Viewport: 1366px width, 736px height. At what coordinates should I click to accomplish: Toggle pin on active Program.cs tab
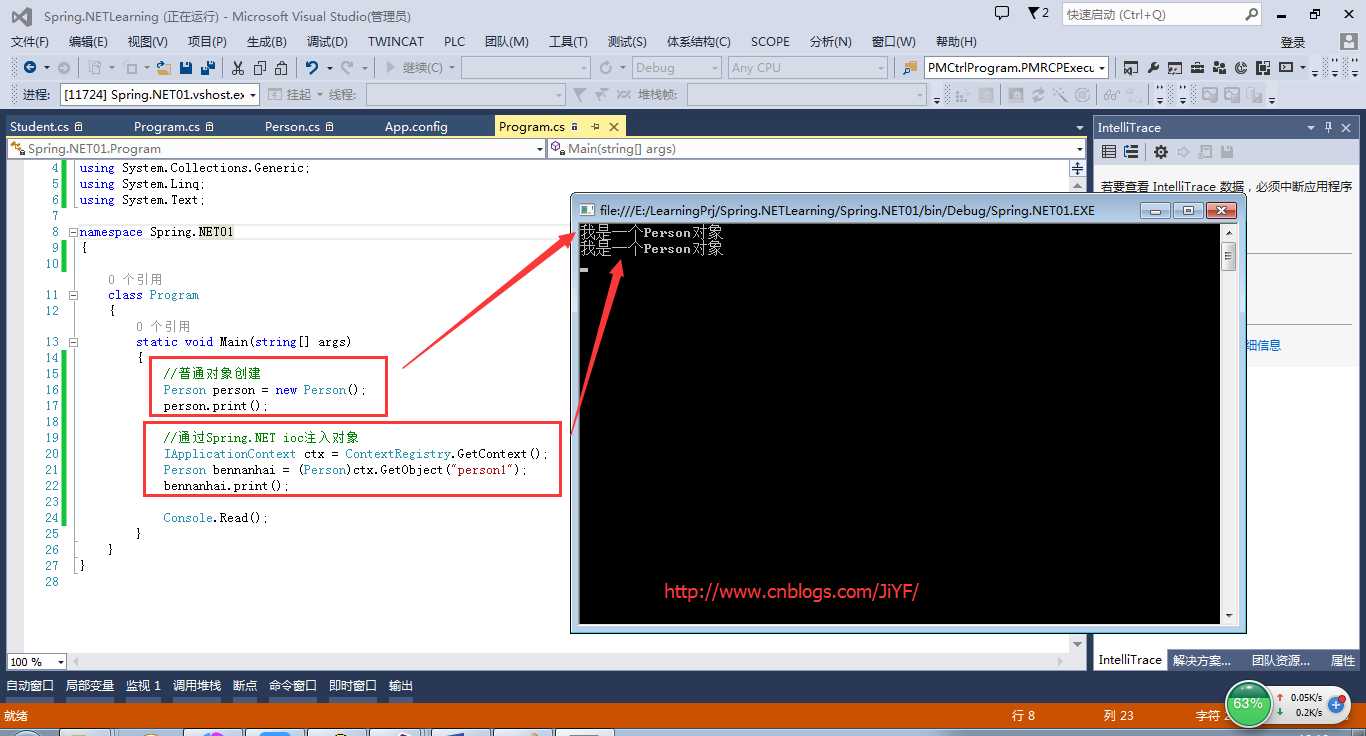tap(594, 127)
